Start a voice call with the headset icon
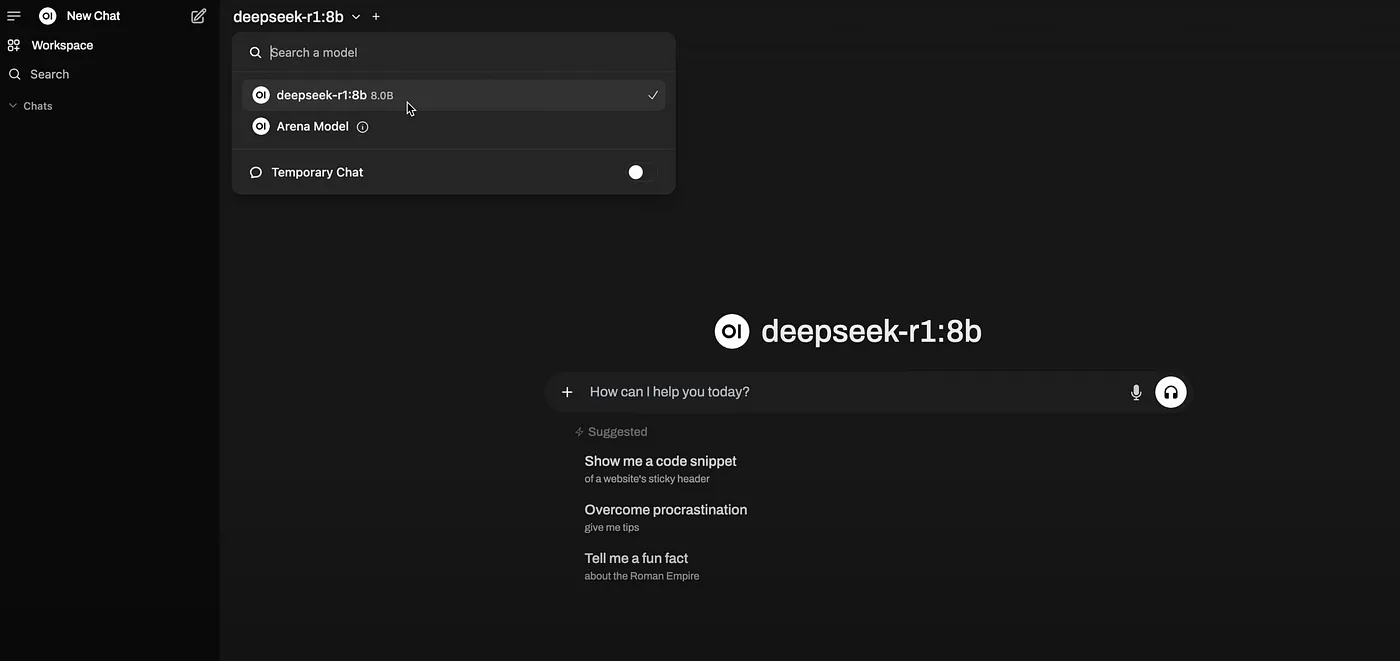 [x=1168, y=392]
